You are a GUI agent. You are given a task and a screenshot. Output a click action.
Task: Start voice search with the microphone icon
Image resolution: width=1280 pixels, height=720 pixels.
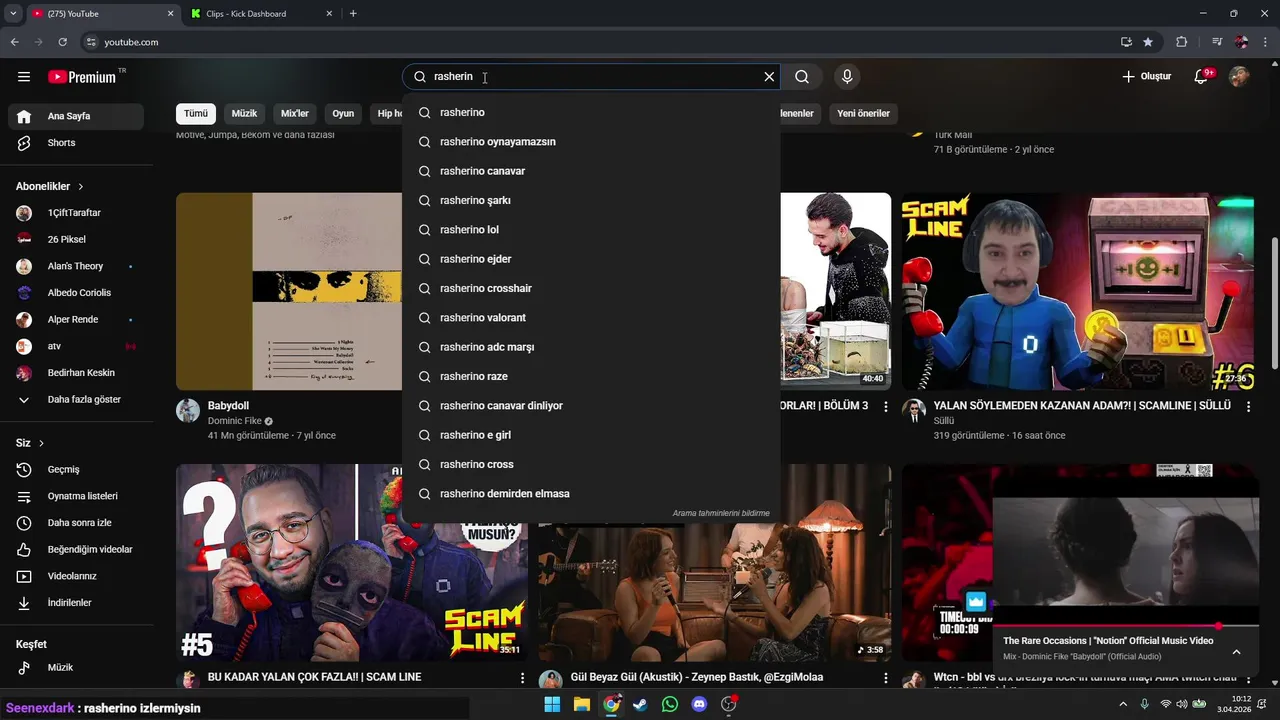[847, 77]
